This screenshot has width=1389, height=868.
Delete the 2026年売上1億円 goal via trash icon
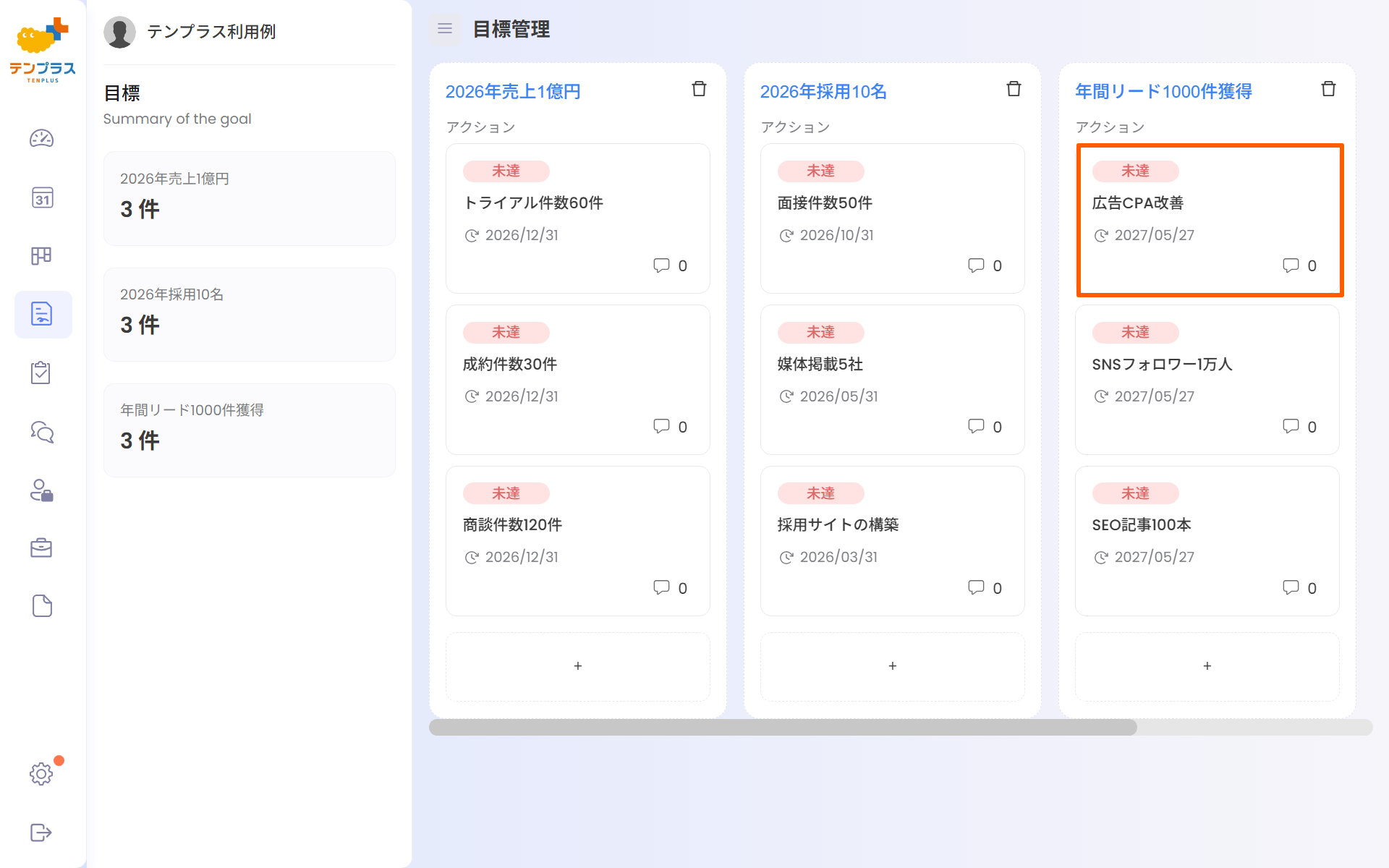tap(699, 89)
